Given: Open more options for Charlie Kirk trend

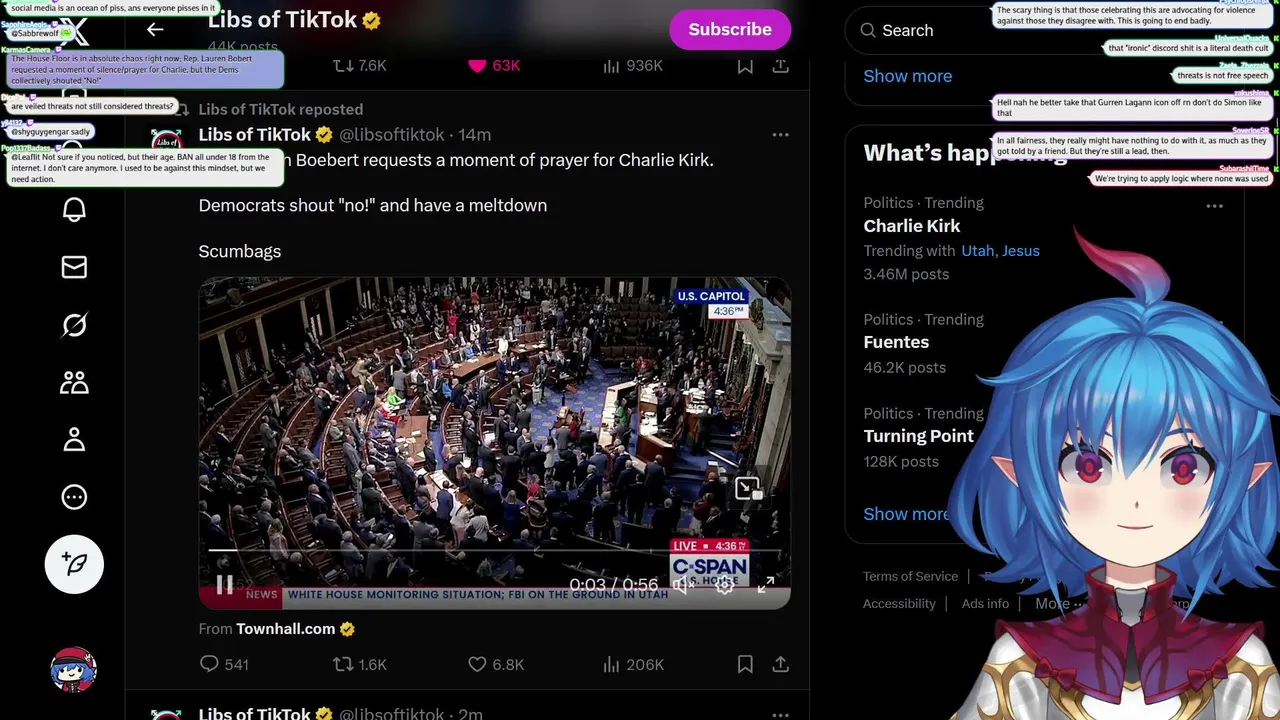Looking at the screenshot, I should click(x=1214, y=206).
